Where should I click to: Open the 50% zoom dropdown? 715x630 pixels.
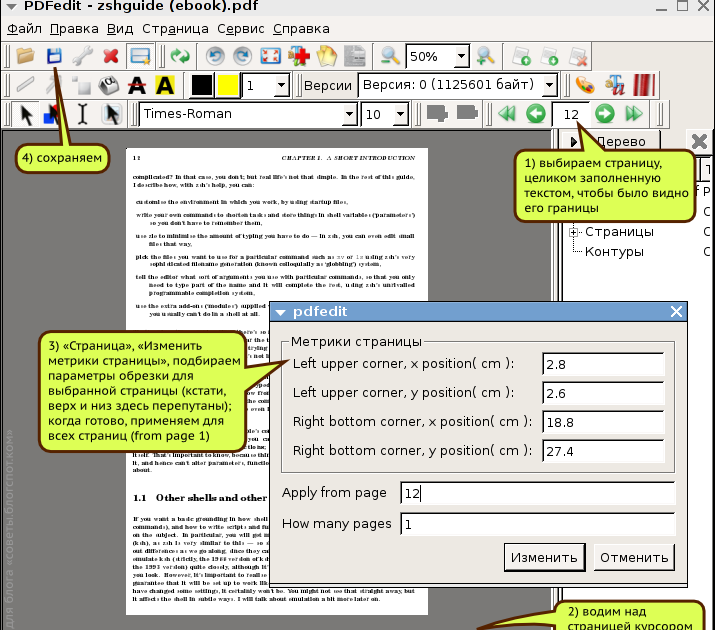[x=461, y=57]
